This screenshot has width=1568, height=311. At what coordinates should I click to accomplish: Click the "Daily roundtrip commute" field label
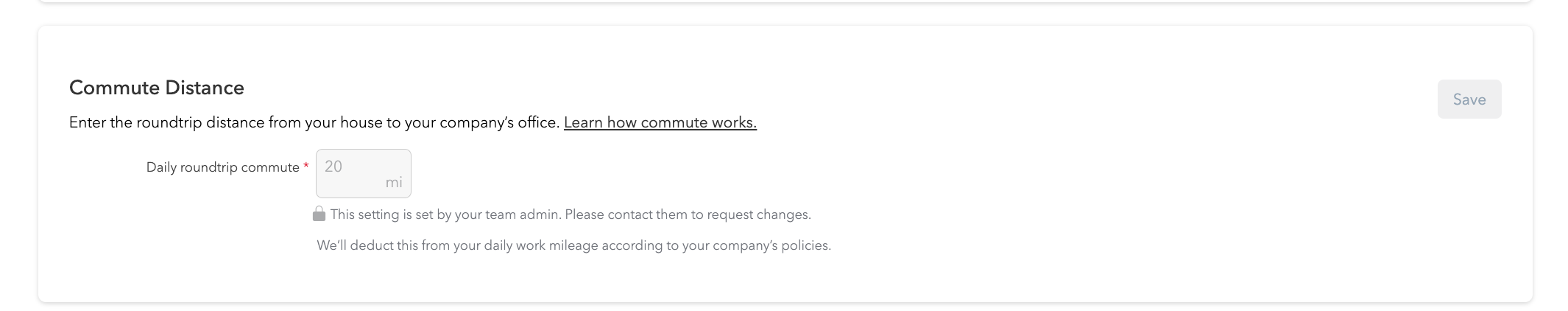pyautogui.click(x=222, y=167)
